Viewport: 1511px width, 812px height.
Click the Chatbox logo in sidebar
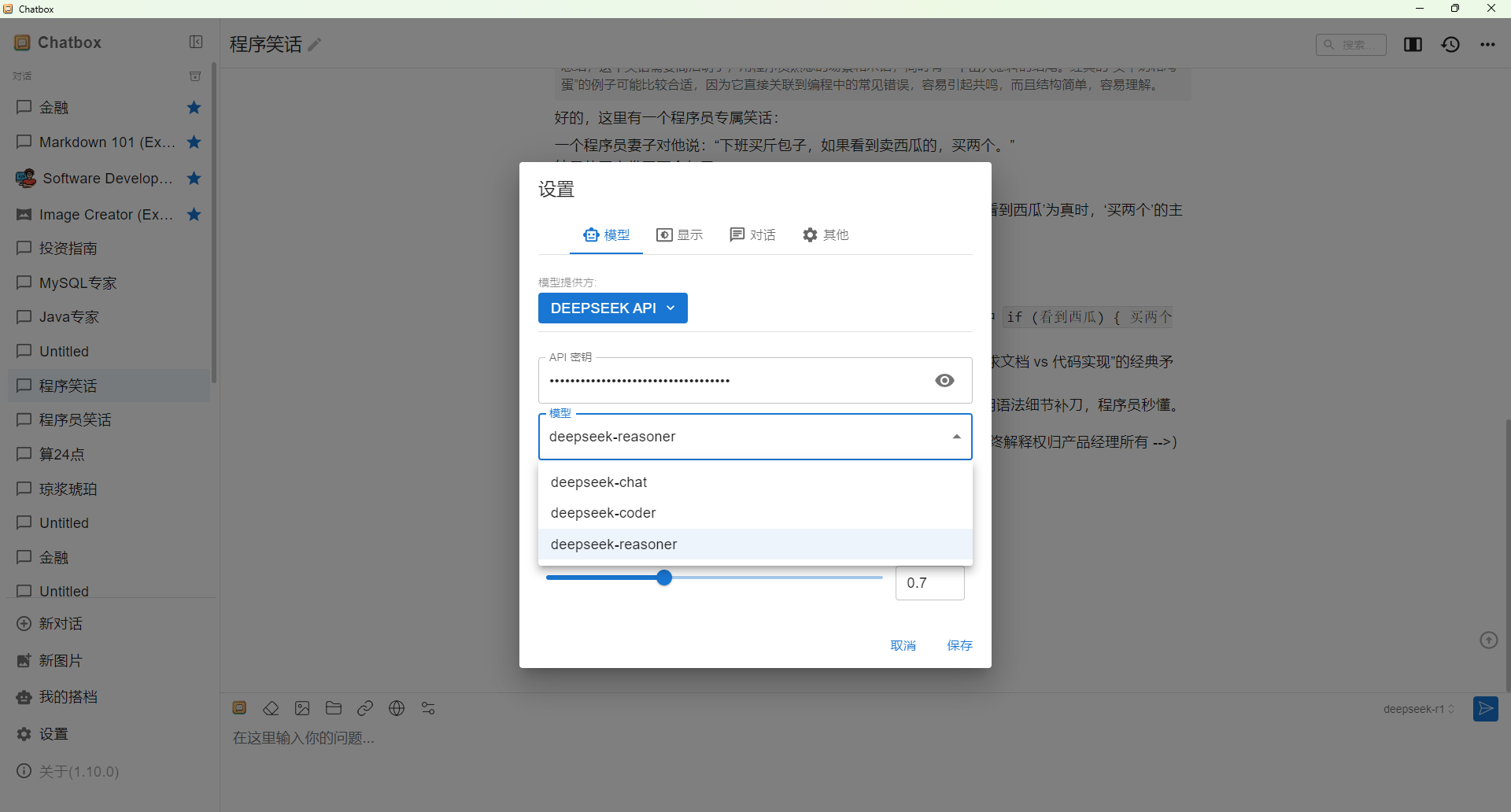22,42
